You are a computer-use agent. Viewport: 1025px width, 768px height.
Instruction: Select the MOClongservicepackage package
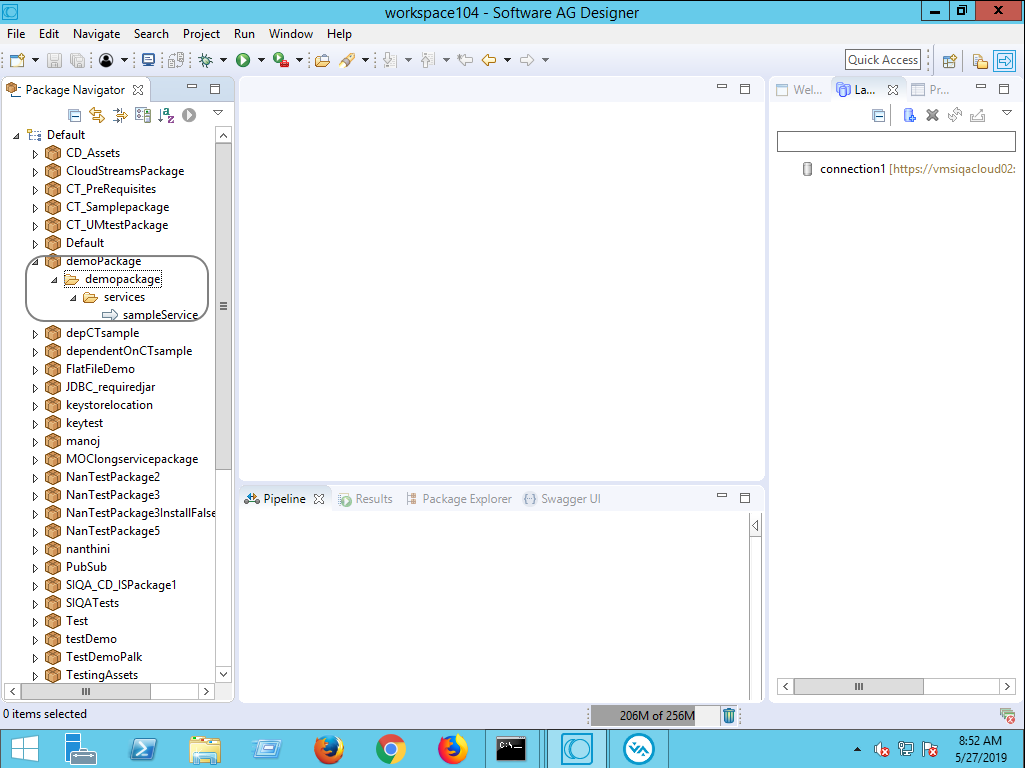click(x=131, y=459)
